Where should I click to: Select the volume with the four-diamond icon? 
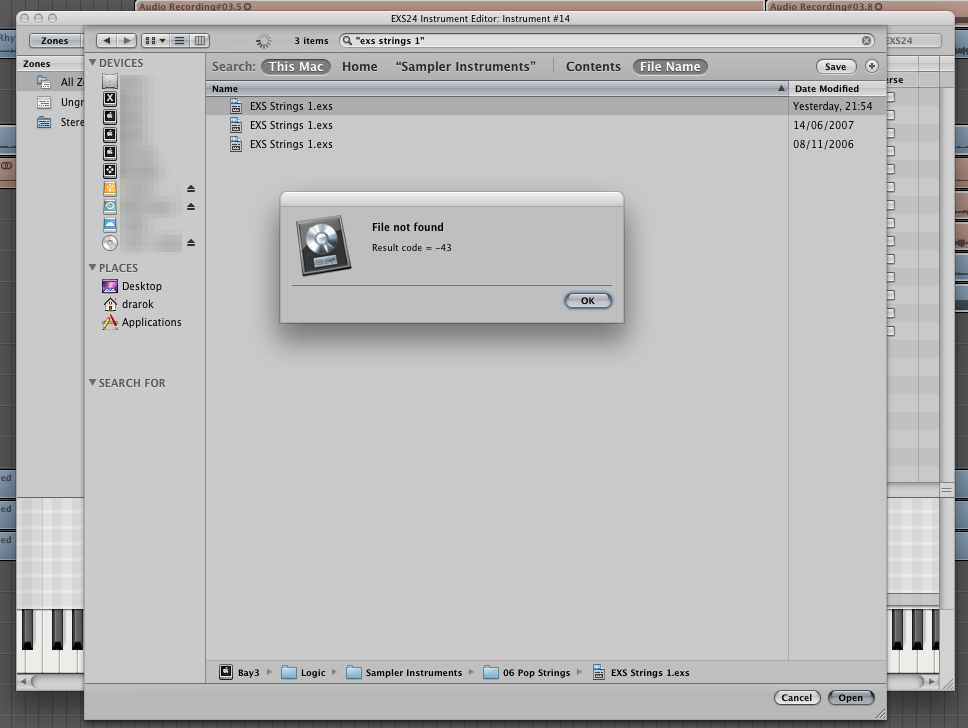click(x=110, y=170)
